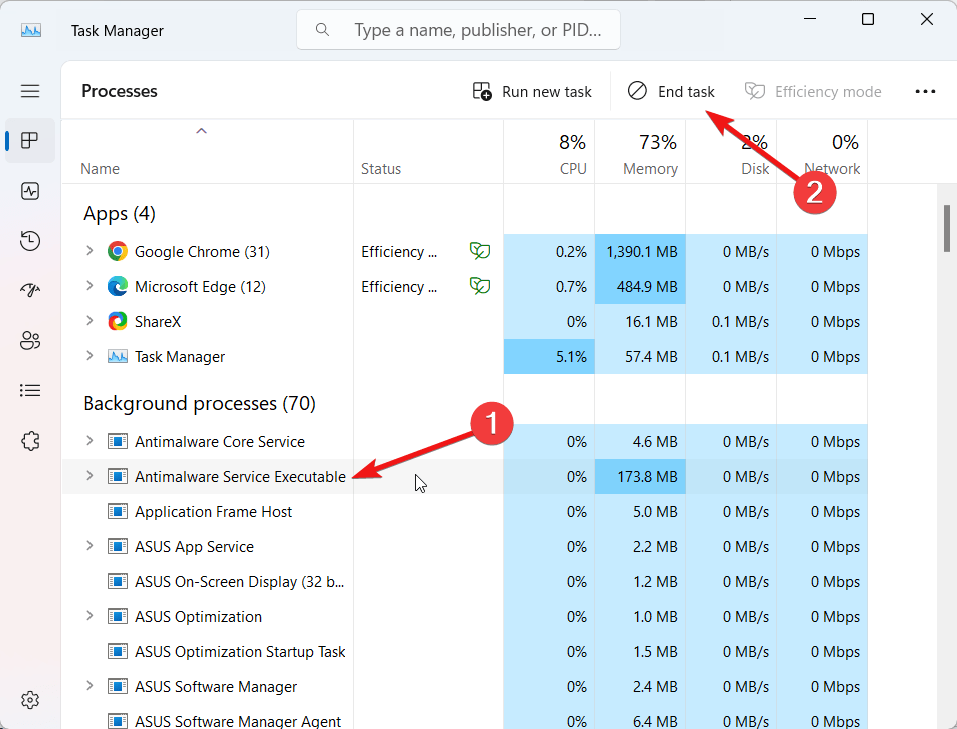Expand the ShareX process group

[x=90, y=321]
